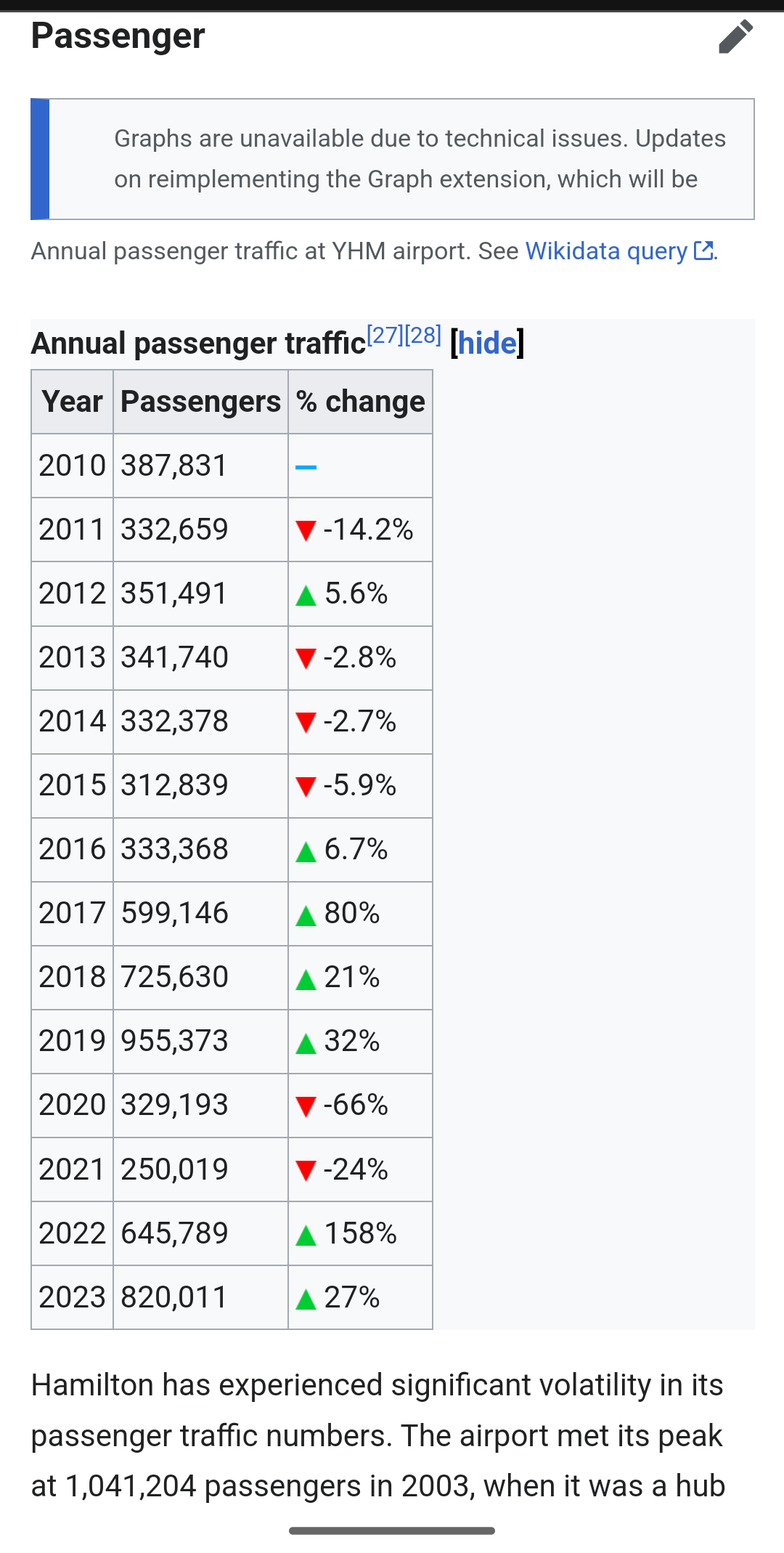Click the Passengers column header
Screen dimensions: 784x1553
(x=200, y=402)
